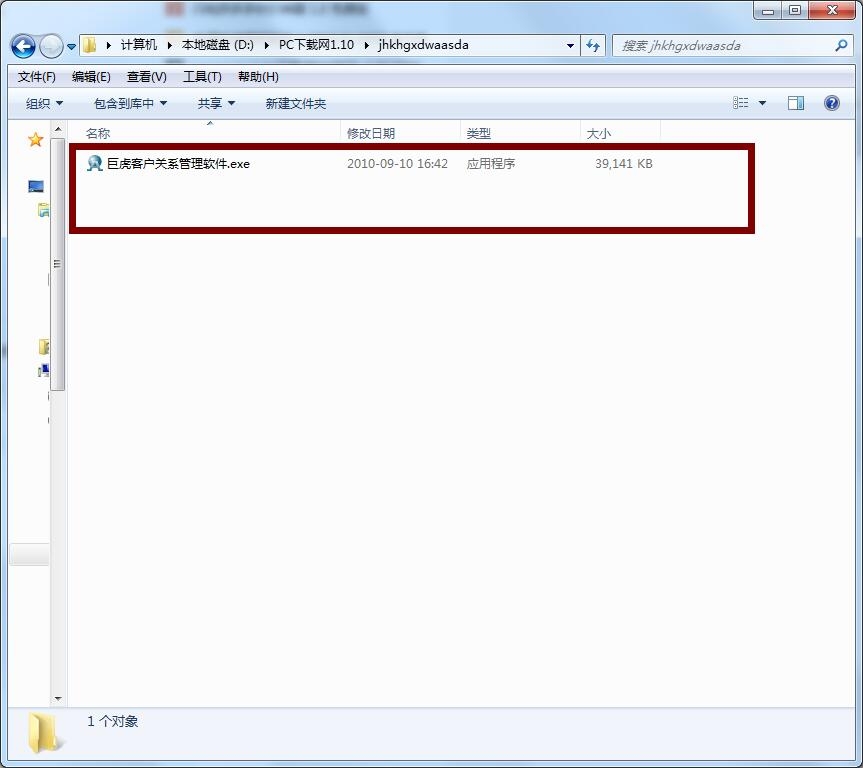This screenshot has width=863, height=768.
Task: Click the 巨虎客户关系管理软件 exe file icon
Action: click(95, 163)
